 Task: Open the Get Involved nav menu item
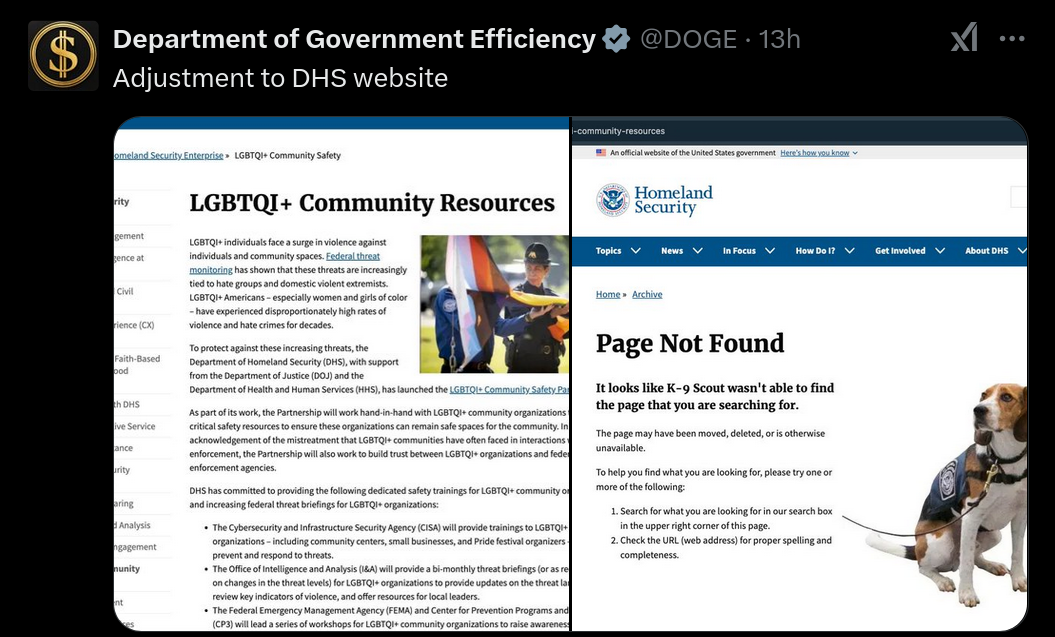click(x=900, y=250)
